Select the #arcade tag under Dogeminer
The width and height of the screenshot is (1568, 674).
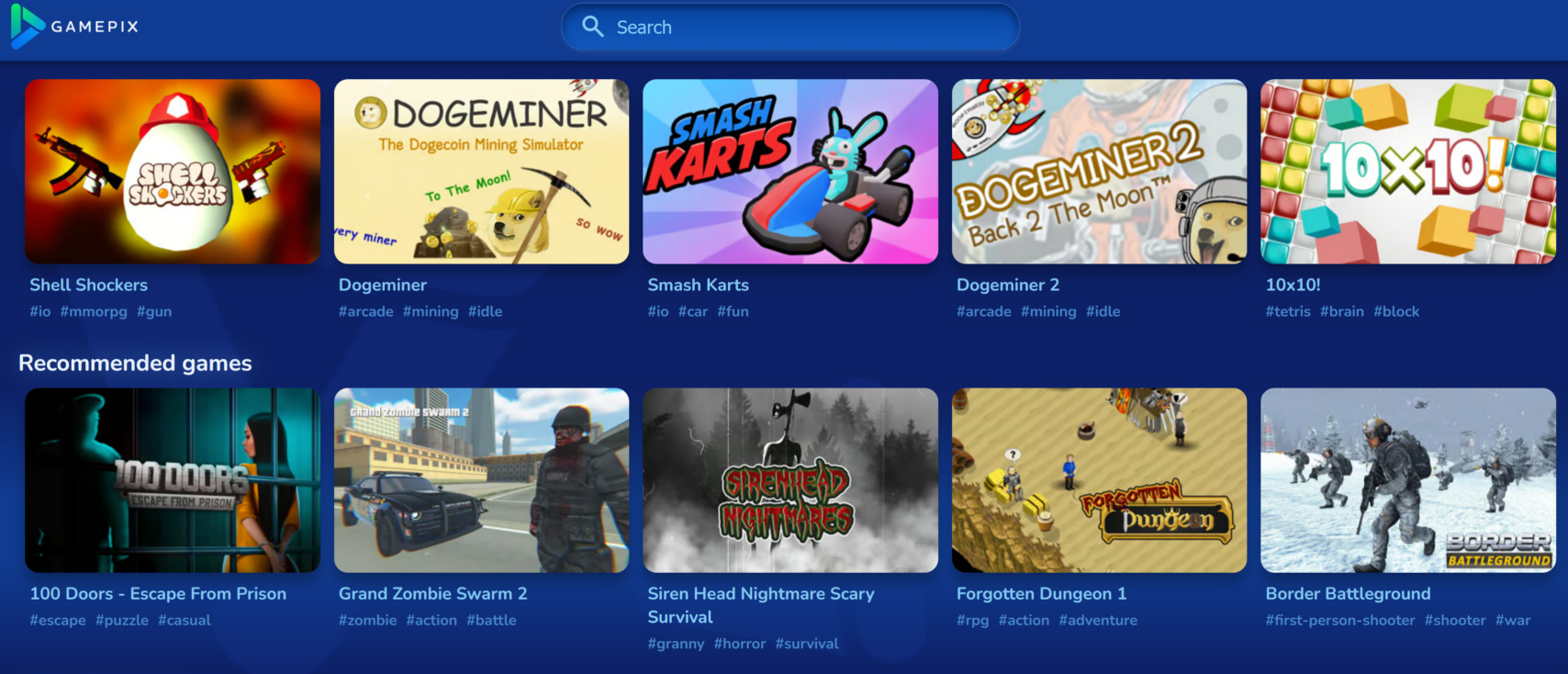(x=366, y=311)
